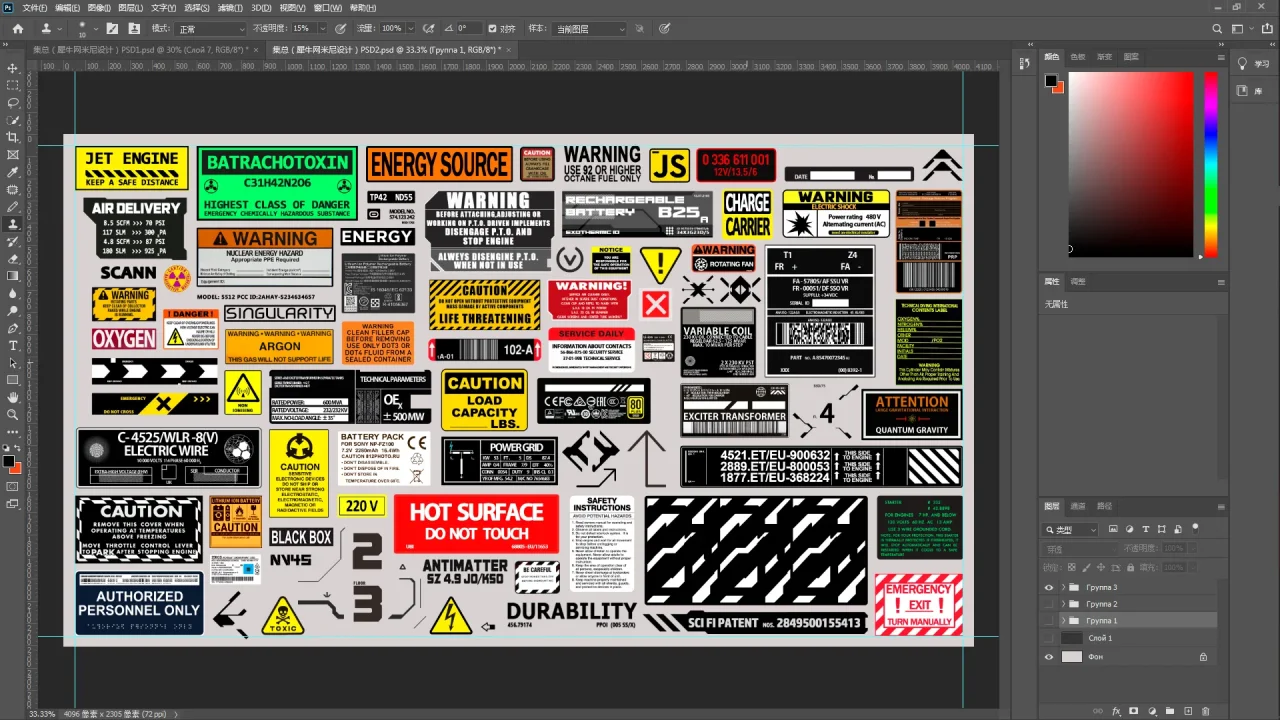The image size is (1280, 720).
Task: Select the Pen tool
Action: [13, 328]
